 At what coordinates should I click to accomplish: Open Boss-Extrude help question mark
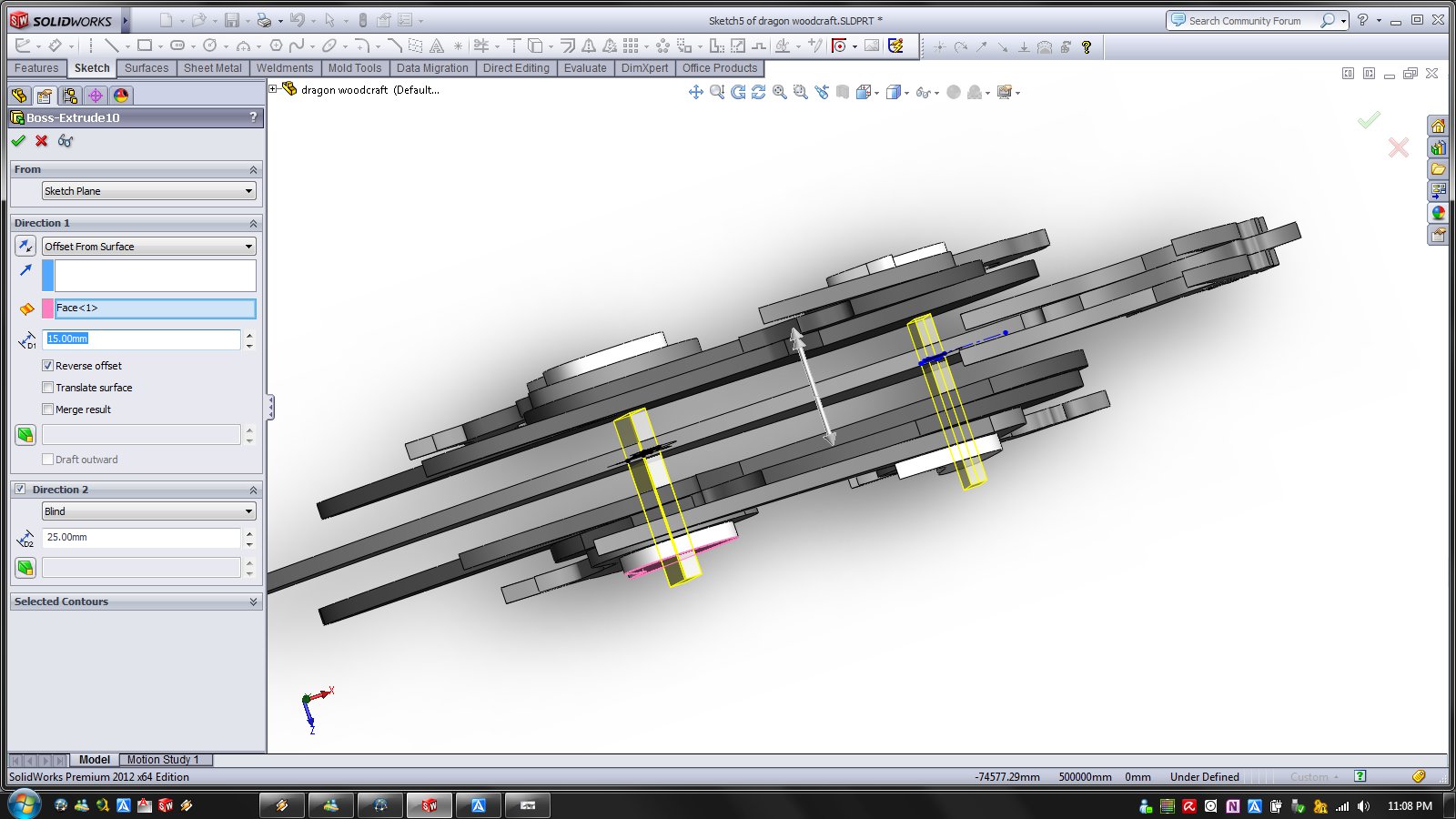(253, 117)
